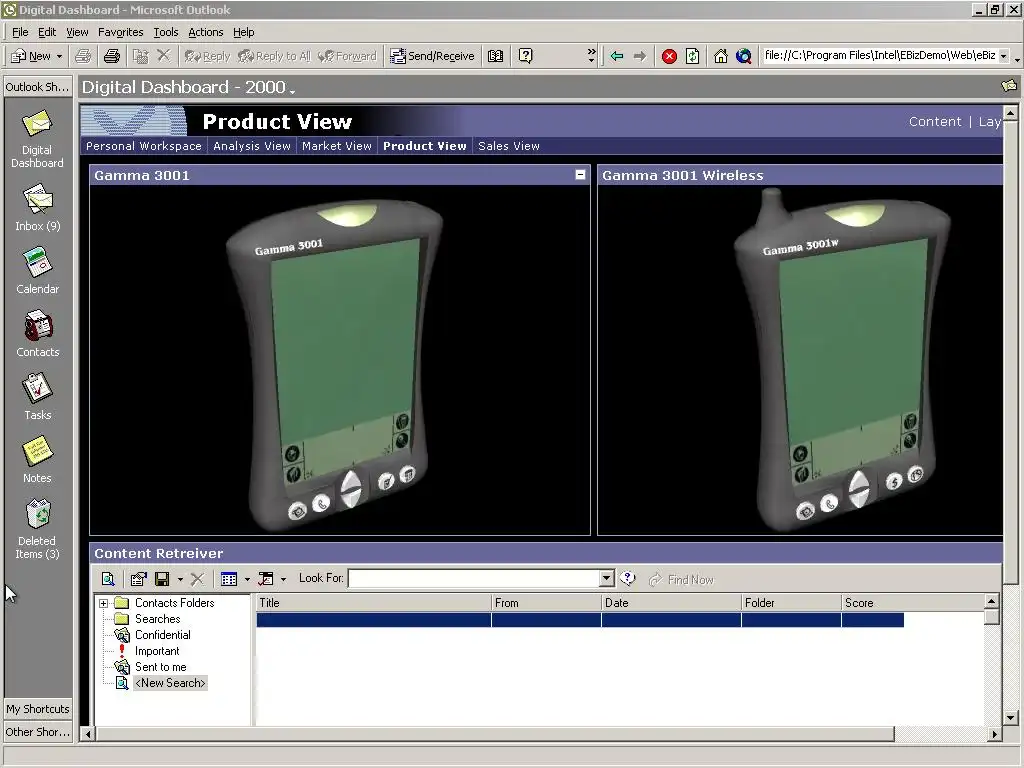The width and height of the screenshot is (1024, 768).
Task: Open the Contacts shortcut
Action: click(x=37, y=334)
